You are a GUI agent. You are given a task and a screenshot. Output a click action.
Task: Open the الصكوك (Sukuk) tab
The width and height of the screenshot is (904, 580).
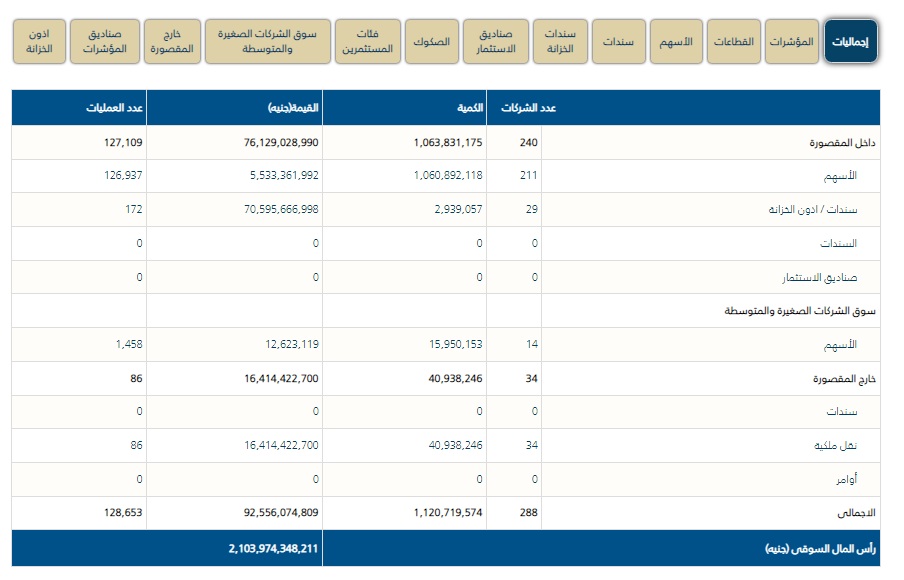click(431, 41)
